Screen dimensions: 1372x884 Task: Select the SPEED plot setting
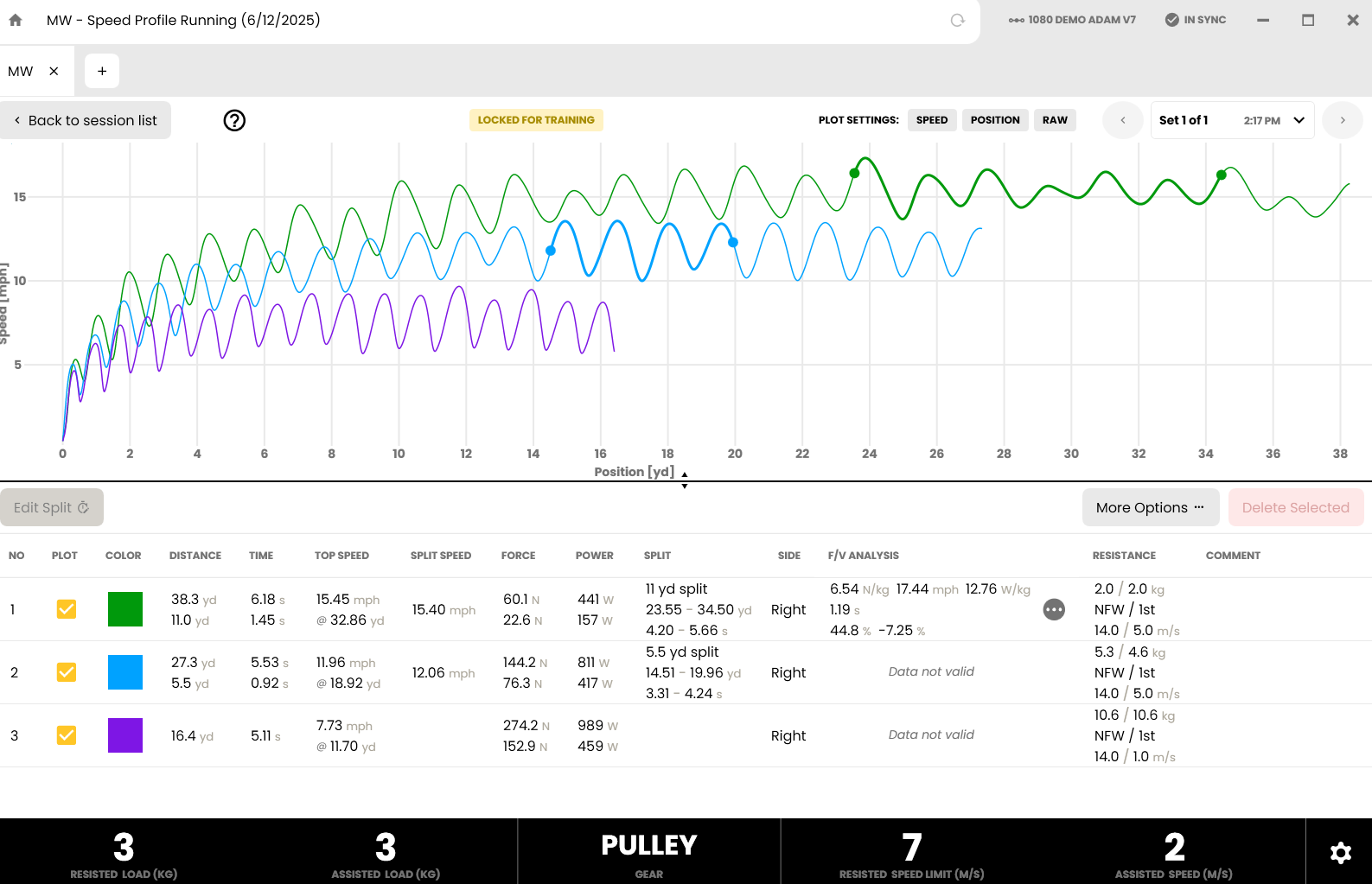pyautogui.click(x=932, y=120)
